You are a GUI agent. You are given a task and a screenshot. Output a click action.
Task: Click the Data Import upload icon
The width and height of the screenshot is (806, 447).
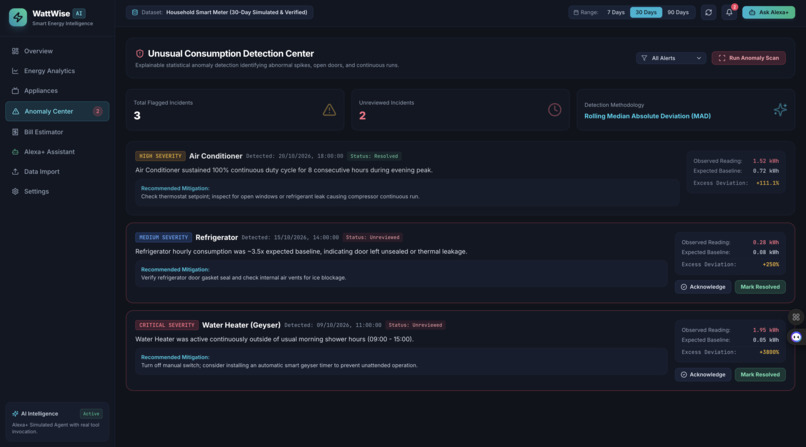(15, 172)
